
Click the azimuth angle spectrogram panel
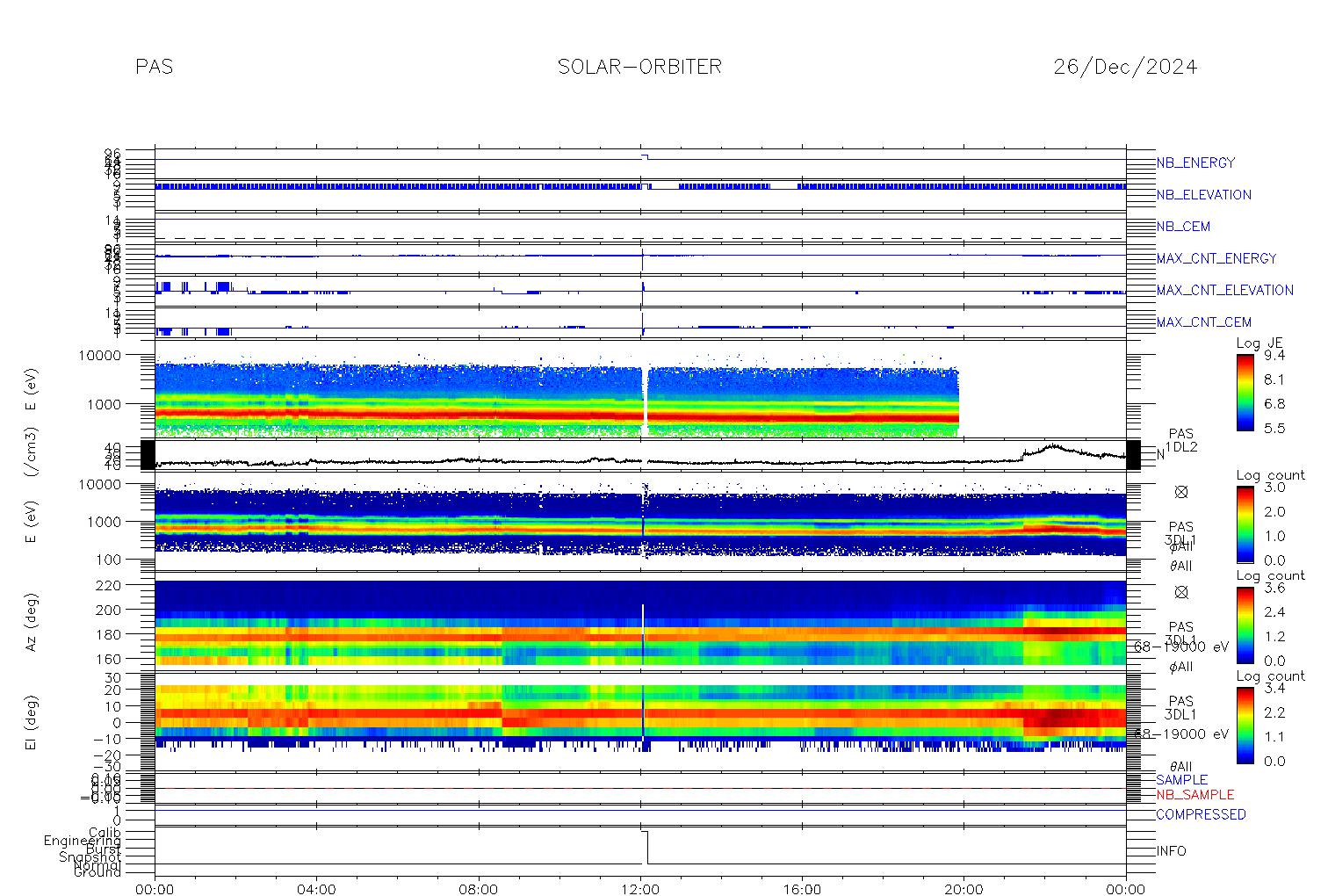coord(640,622)
